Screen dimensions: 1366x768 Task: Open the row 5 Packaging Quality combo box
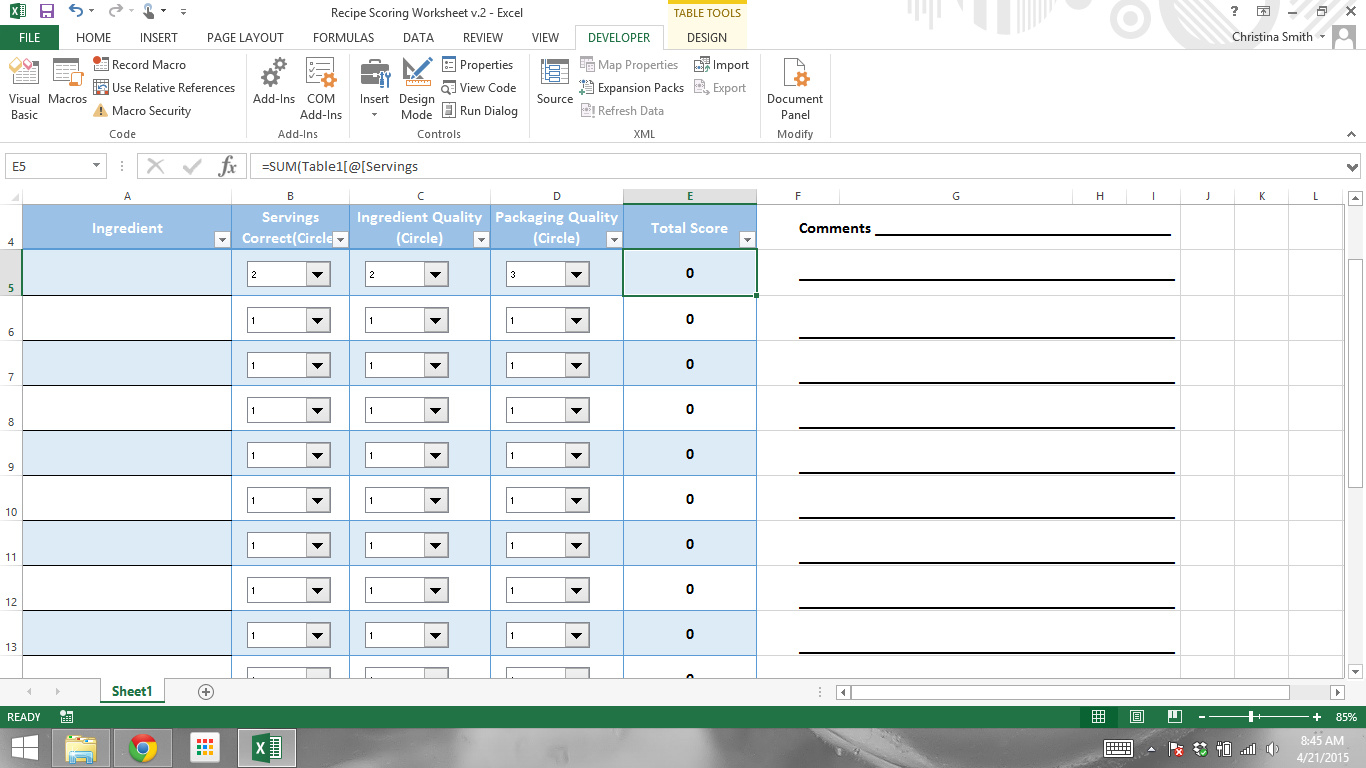click(577, 274)
